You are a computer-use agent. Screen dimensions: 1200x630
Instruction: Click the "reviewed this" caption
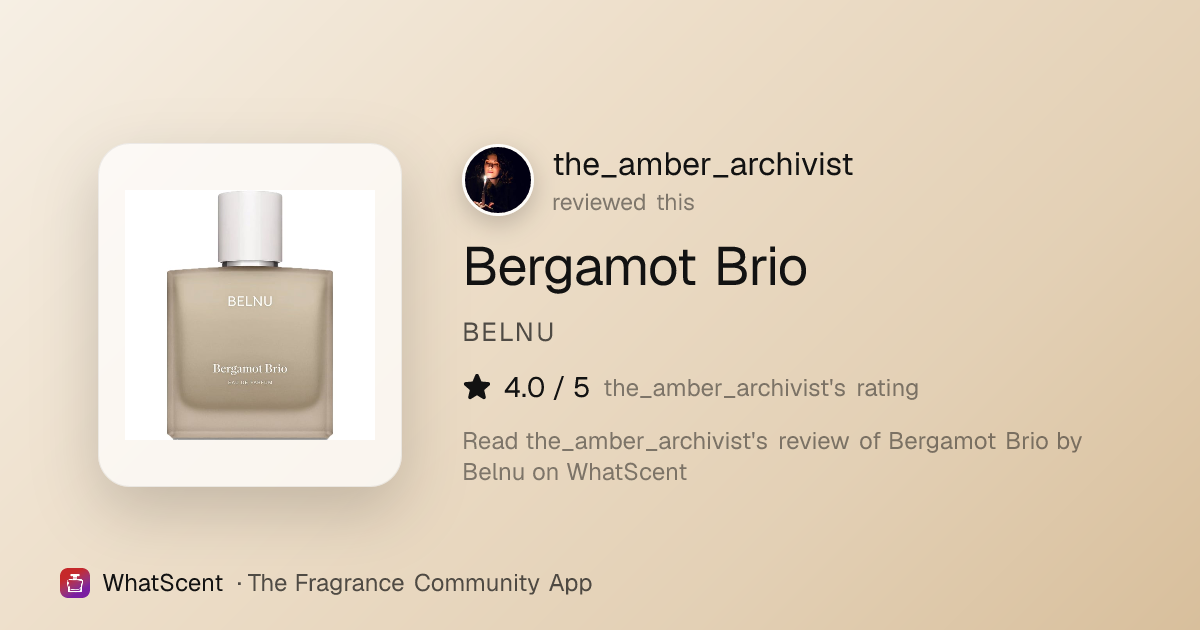click(623, 202)
